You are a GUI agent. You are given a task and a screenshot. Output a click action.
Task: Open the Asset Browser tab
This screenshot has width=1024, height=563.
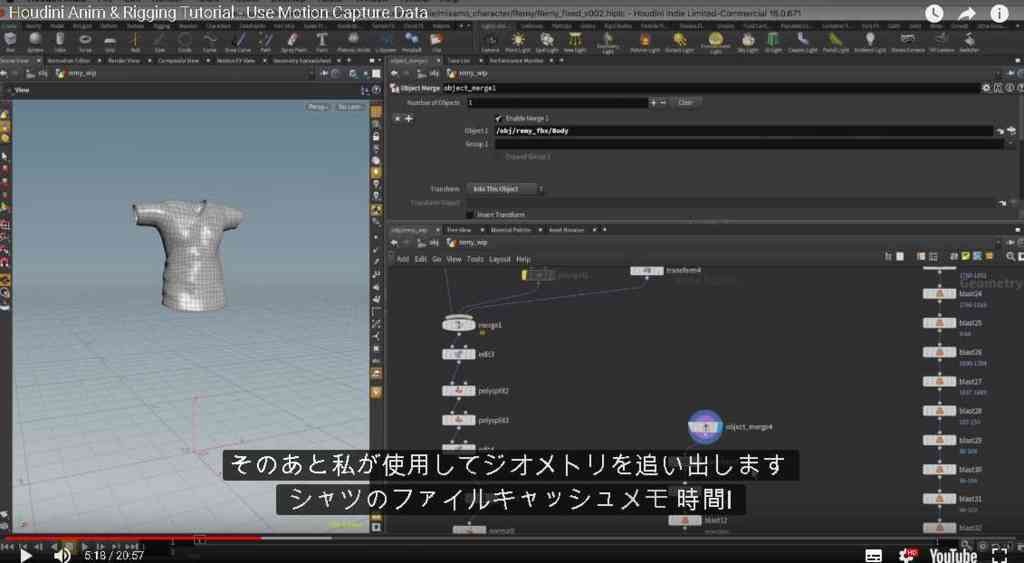[x=566, y=230]
